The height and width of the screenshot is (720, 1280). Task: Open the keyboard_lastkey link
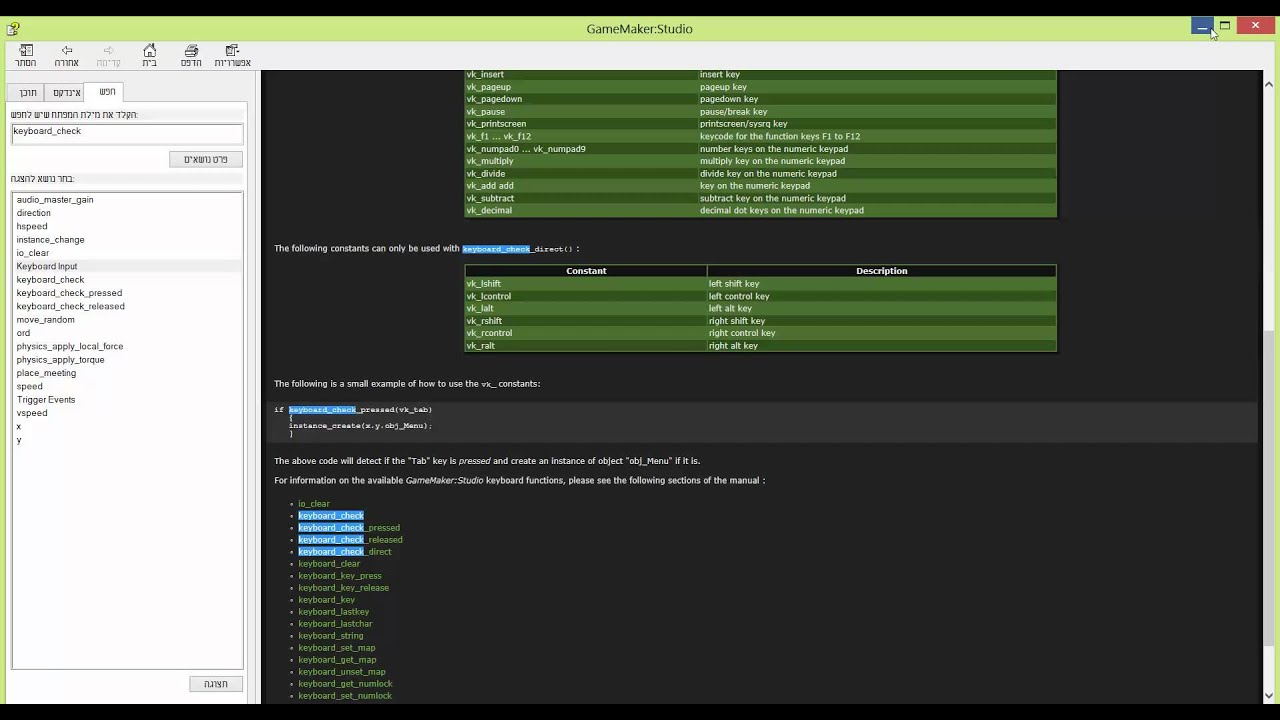[334, 612]
